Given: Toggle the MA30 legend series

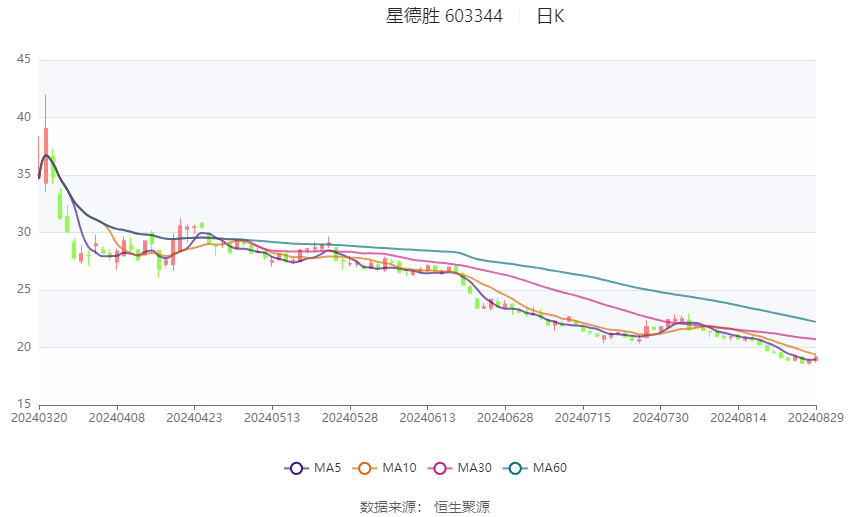Looking at the screenshot, I should point(460,468).
